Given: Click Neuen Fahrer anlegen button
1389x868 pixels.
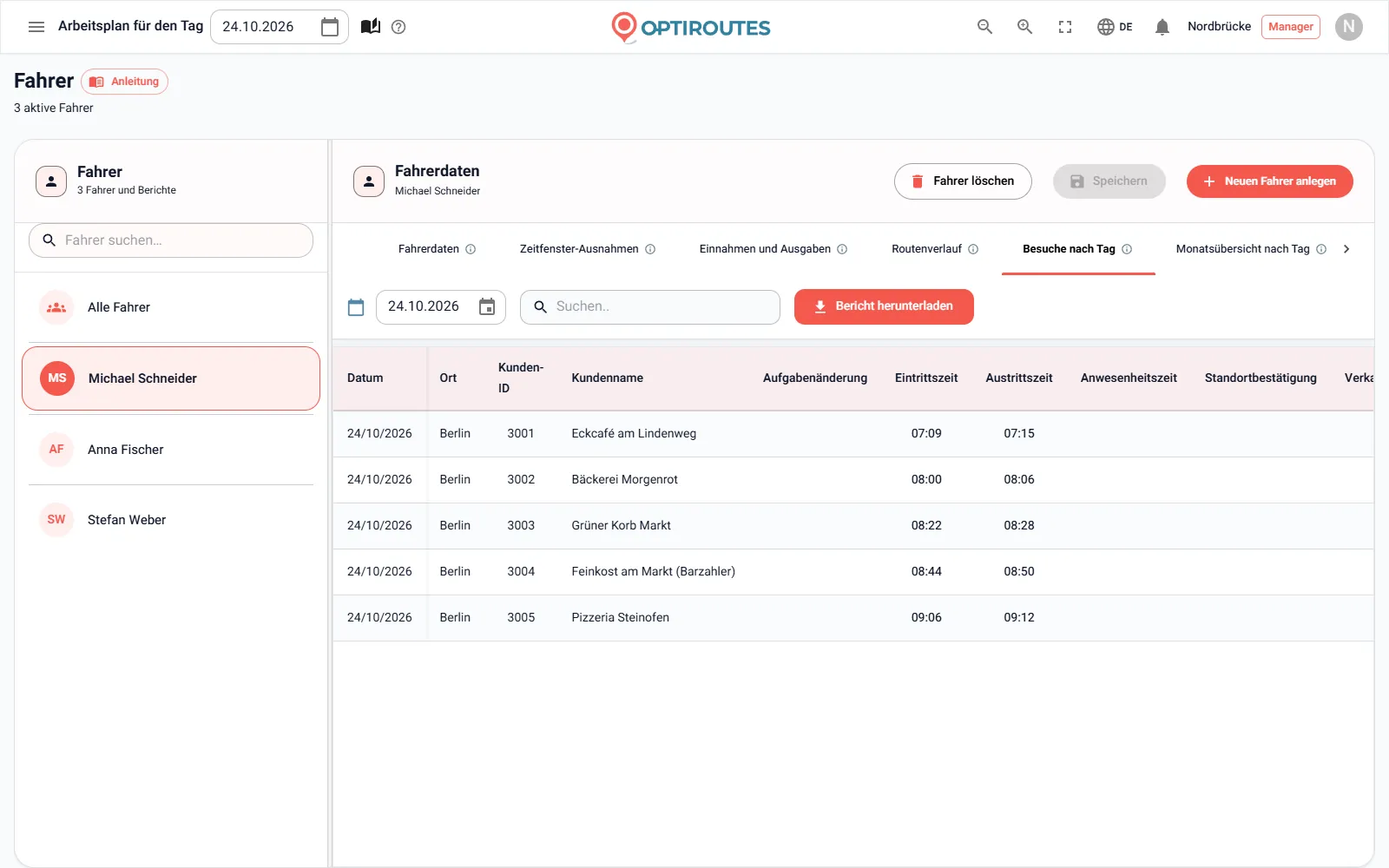Looking at the screenshot, I should point(1270,181).
